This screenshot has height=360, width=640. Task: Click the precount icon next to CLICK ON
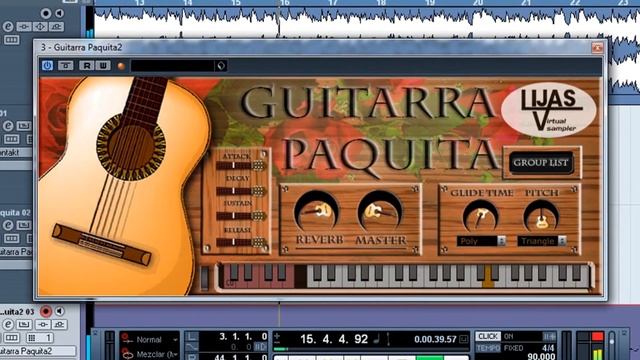tap(549, 336)
